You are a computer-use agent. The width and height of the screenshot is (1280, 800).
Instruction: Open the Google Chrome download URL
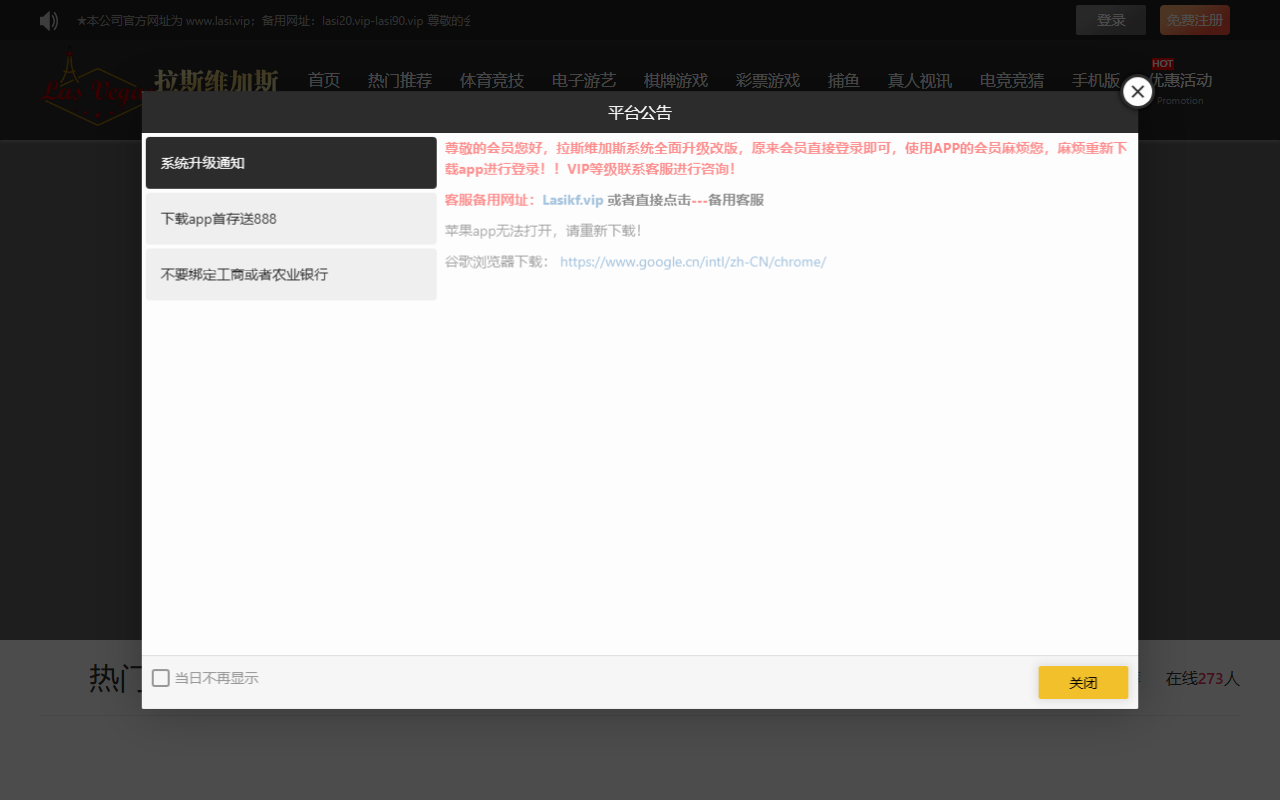click(693, 262)
